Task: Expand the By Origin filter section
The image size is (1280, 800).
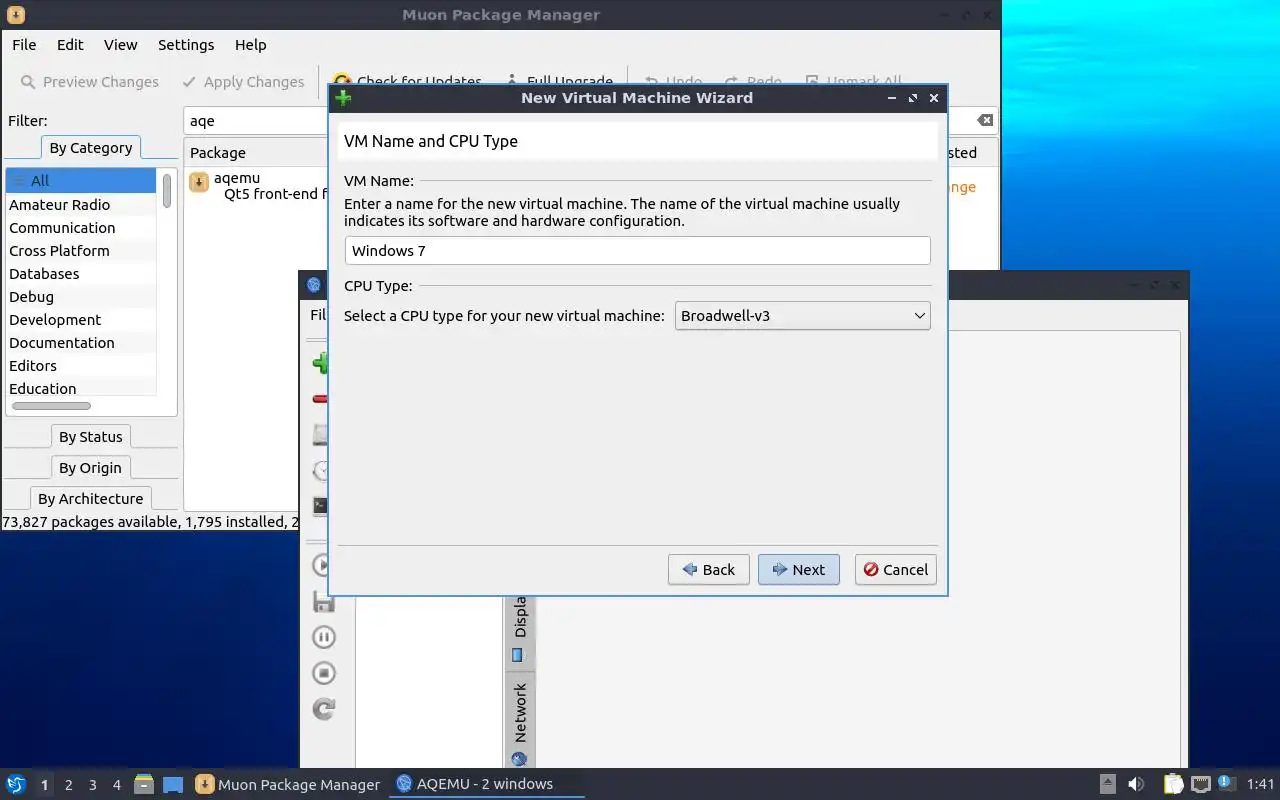Action: (91, 468)
